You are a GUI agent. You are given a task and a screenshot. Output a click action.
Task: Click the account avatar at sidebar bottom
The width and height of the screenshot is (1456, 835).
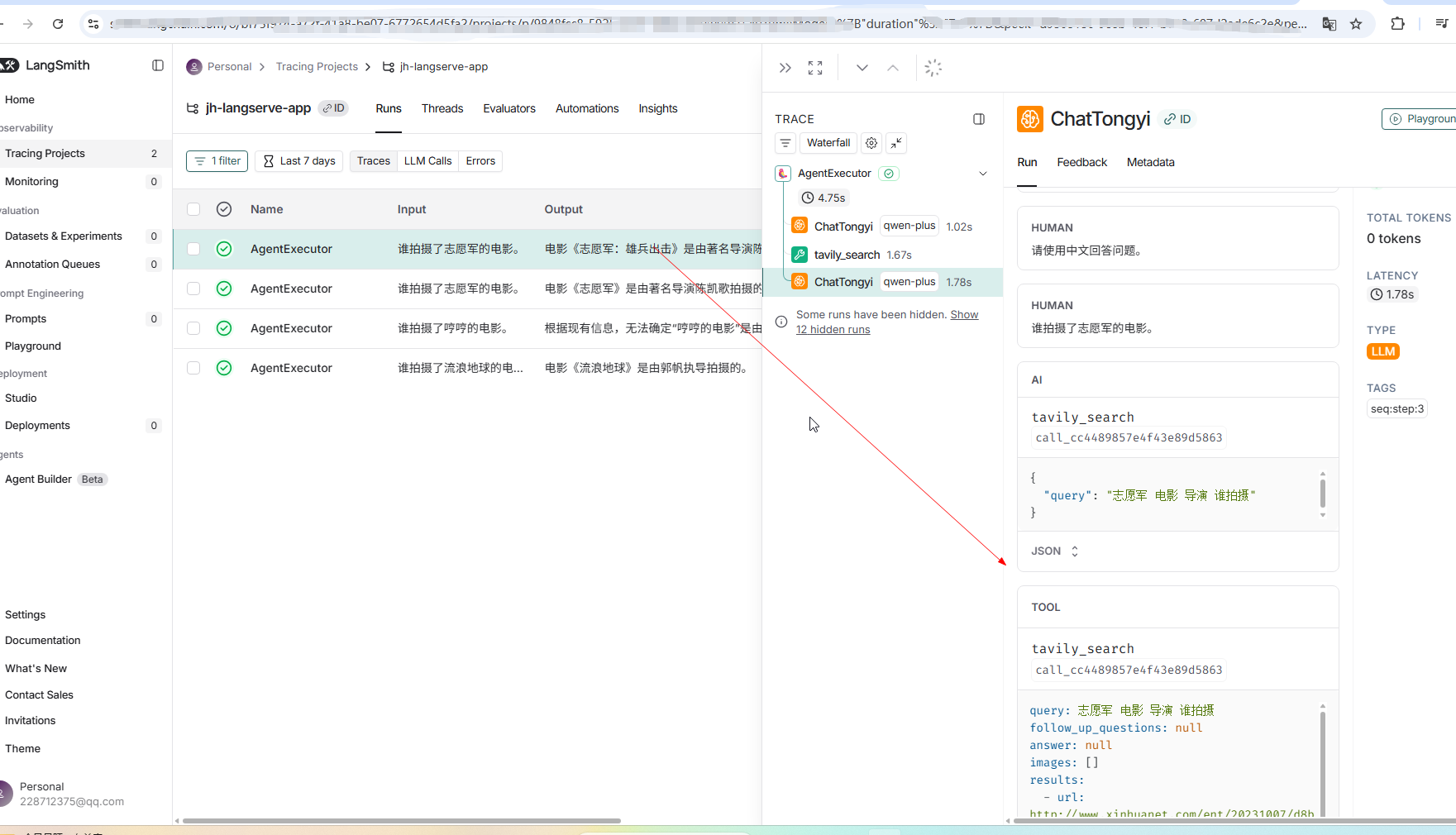tap(5, 794)
